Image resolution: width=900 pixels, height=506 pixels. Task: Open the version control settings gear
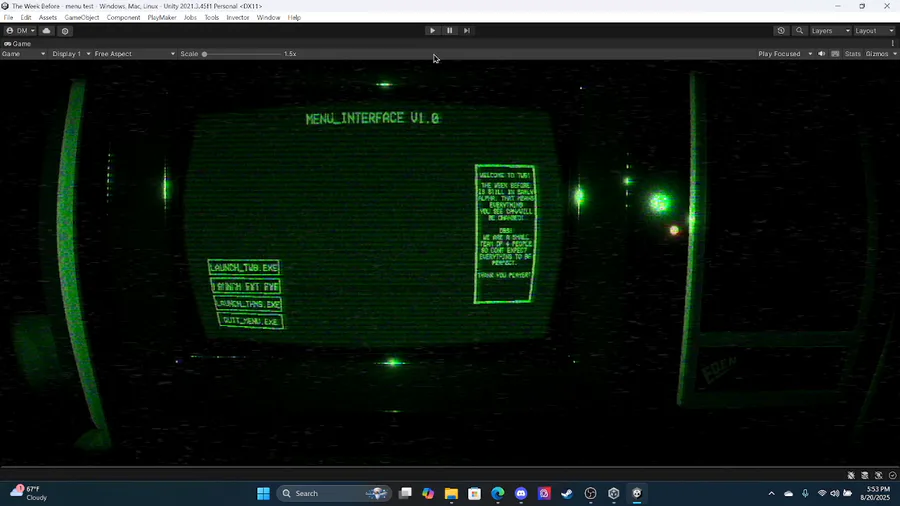pyautogui.click(x=65, y=31)
